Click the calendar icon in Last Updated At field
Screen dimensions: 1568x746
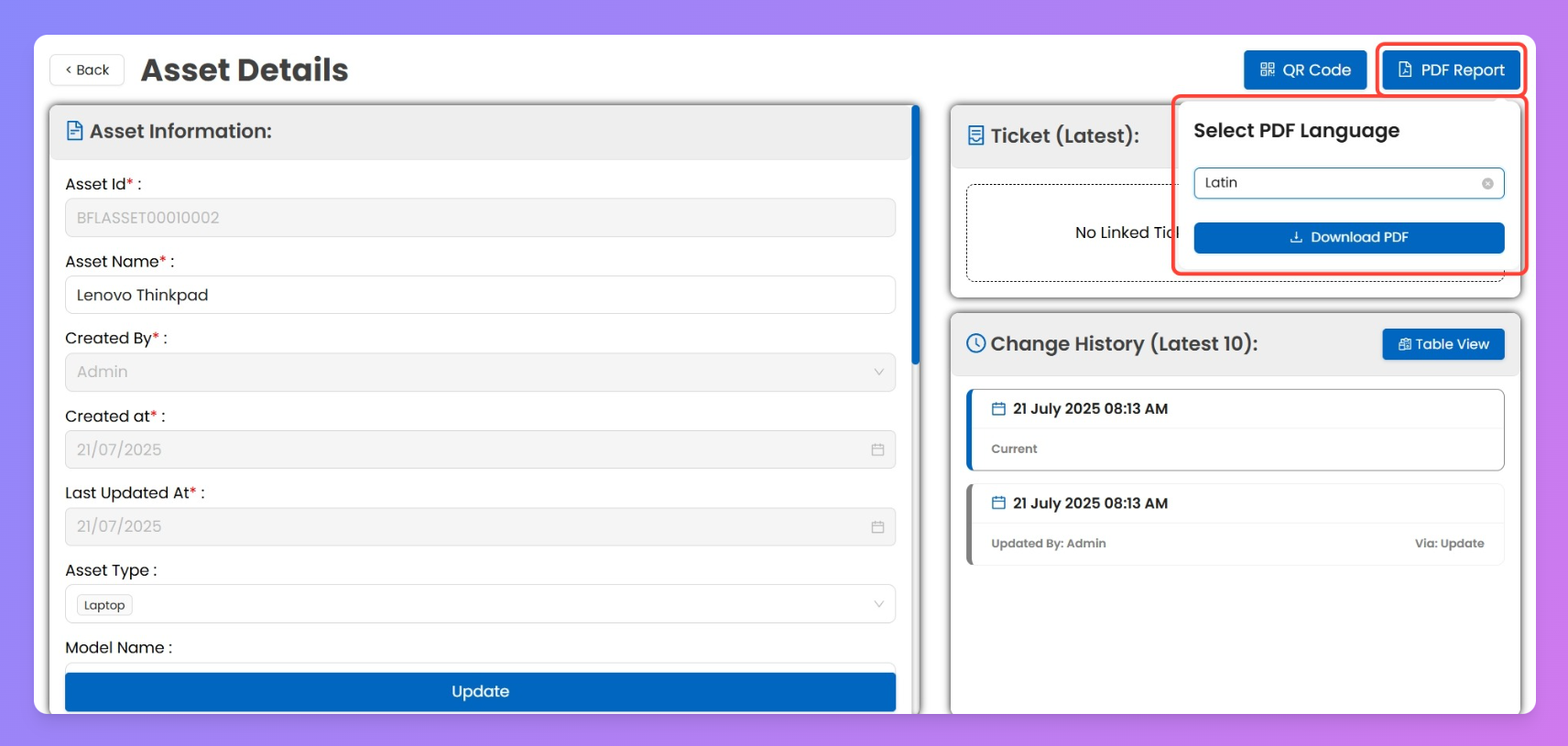pos(877,527)
